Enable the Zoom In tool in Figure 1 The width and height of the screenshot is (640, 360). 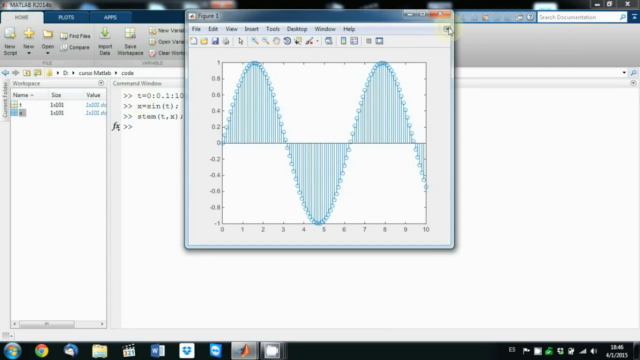254,41
